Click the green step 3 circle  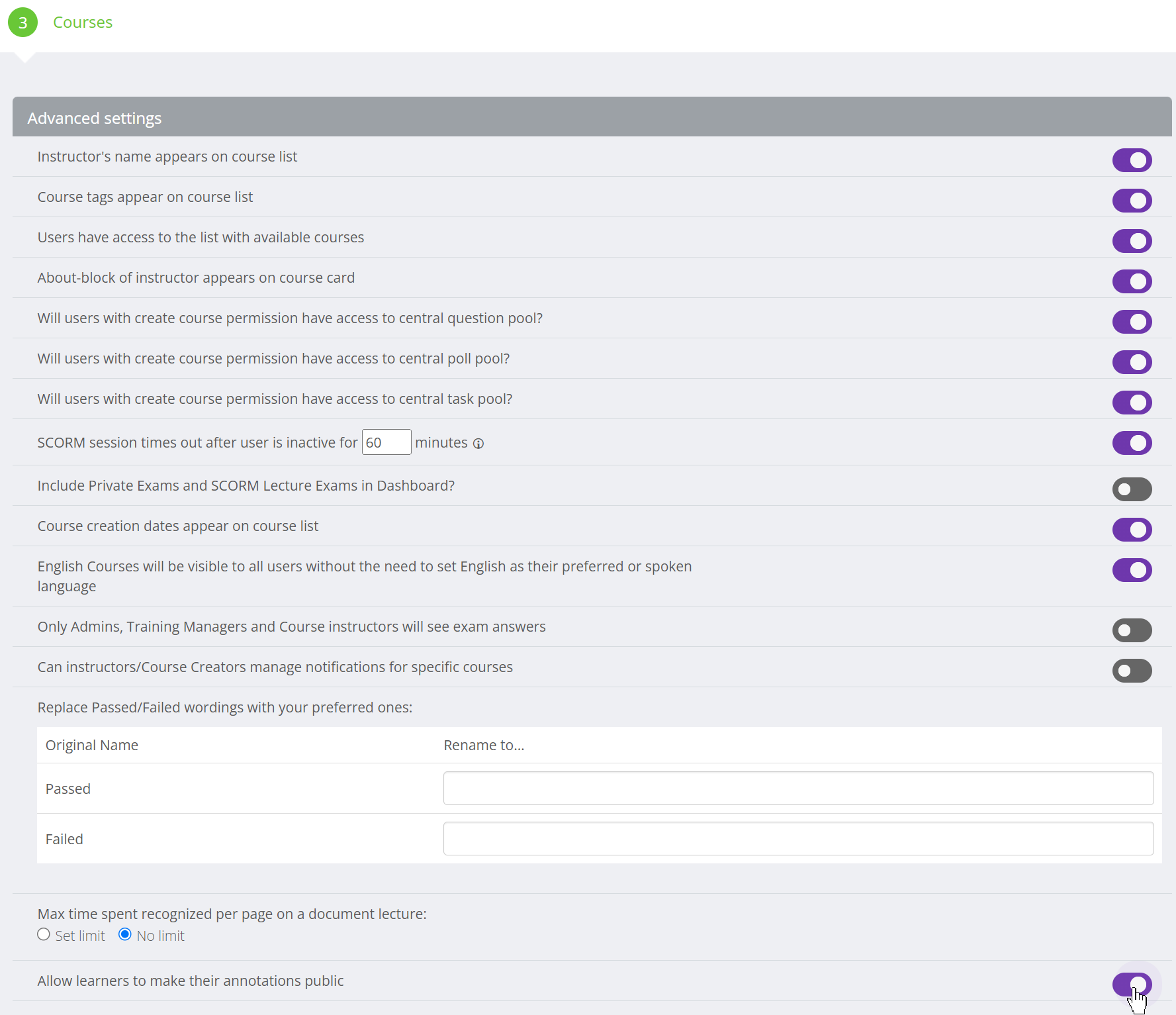(23, 22)
